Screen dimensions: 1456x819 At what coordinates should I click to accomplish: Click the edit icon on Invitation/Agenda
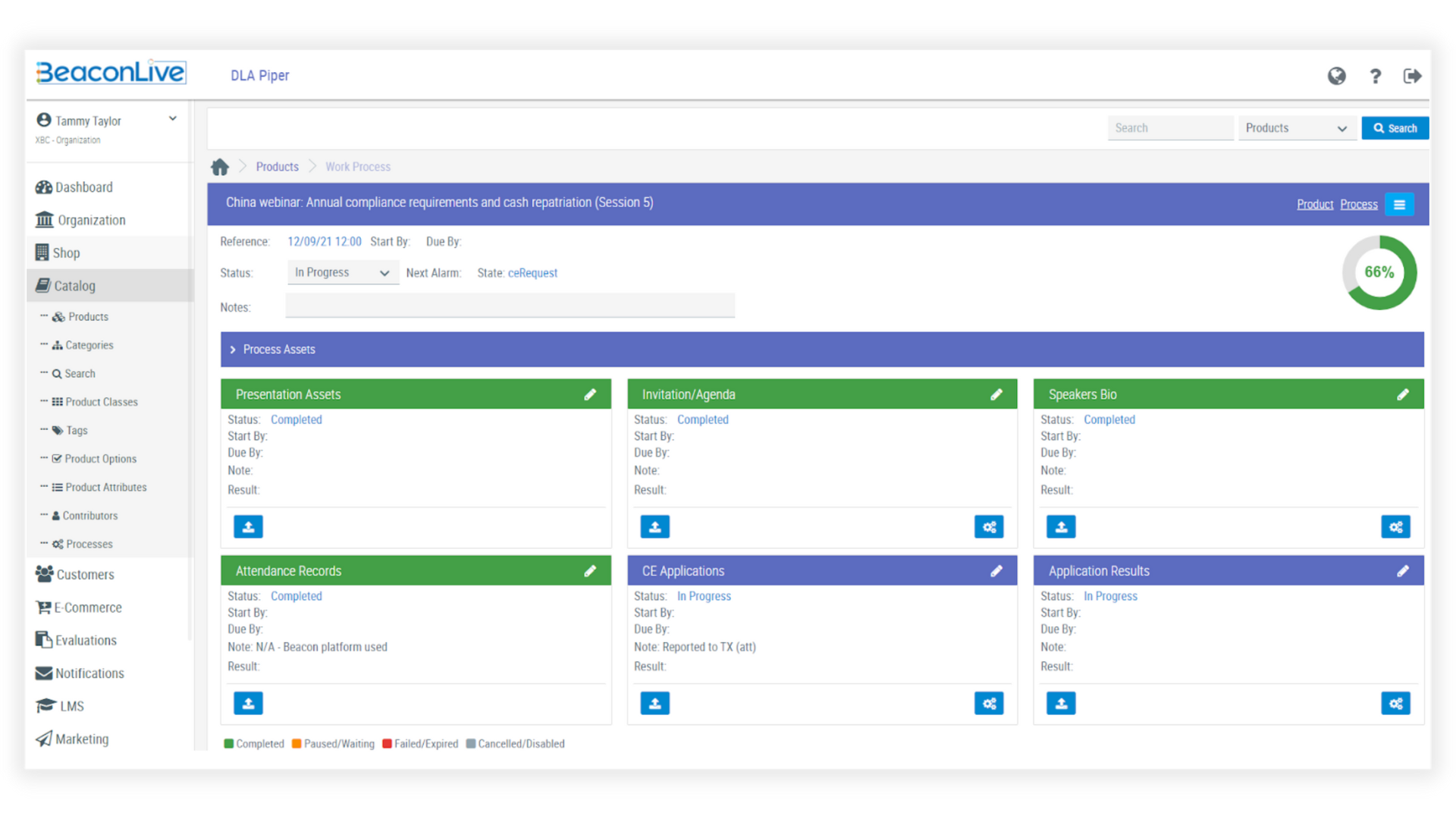pos(998,394)
